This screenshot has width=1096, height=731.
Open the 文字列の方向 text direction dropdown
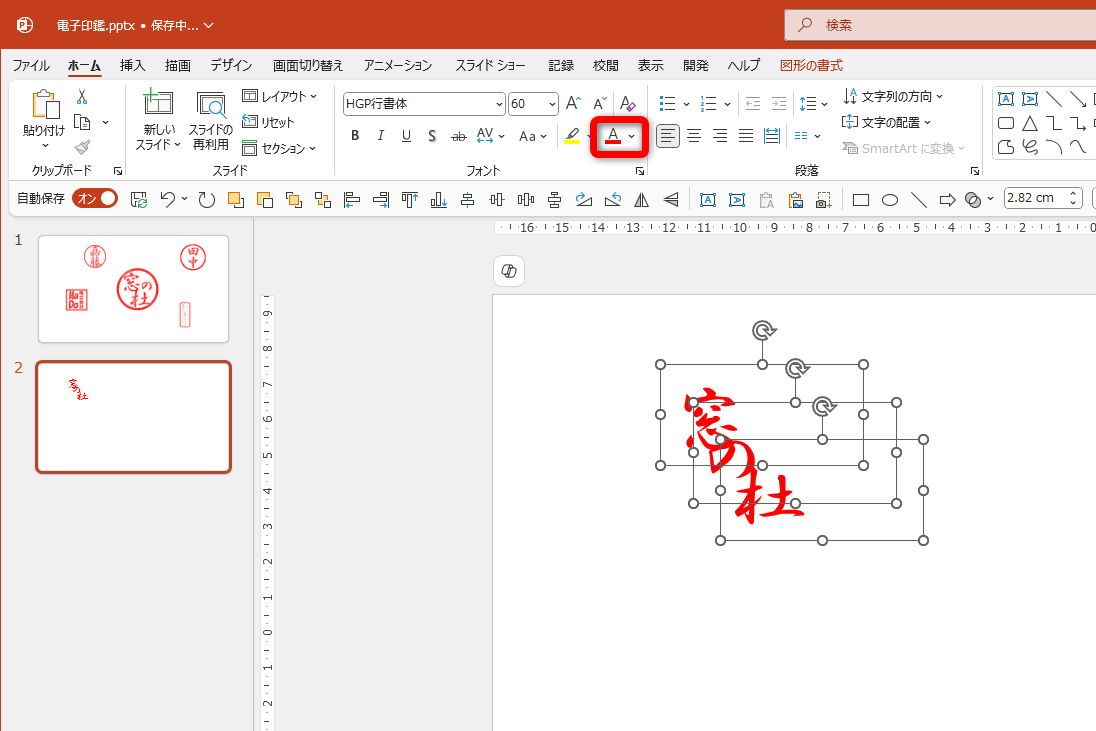point(893,96)
